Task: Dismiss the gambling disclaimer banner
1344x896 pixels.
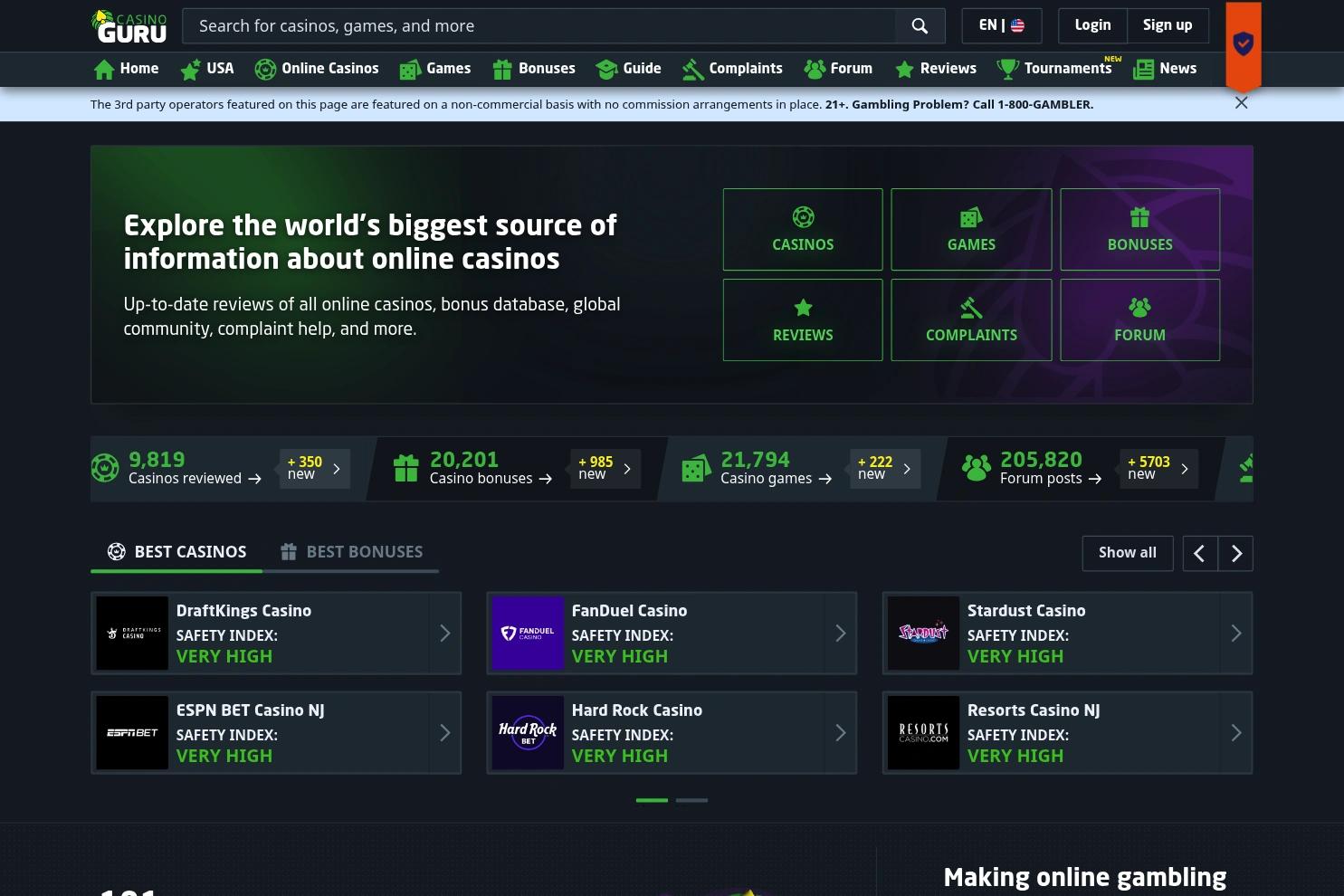Action: pyautogui.click(x=1241, y=103)
